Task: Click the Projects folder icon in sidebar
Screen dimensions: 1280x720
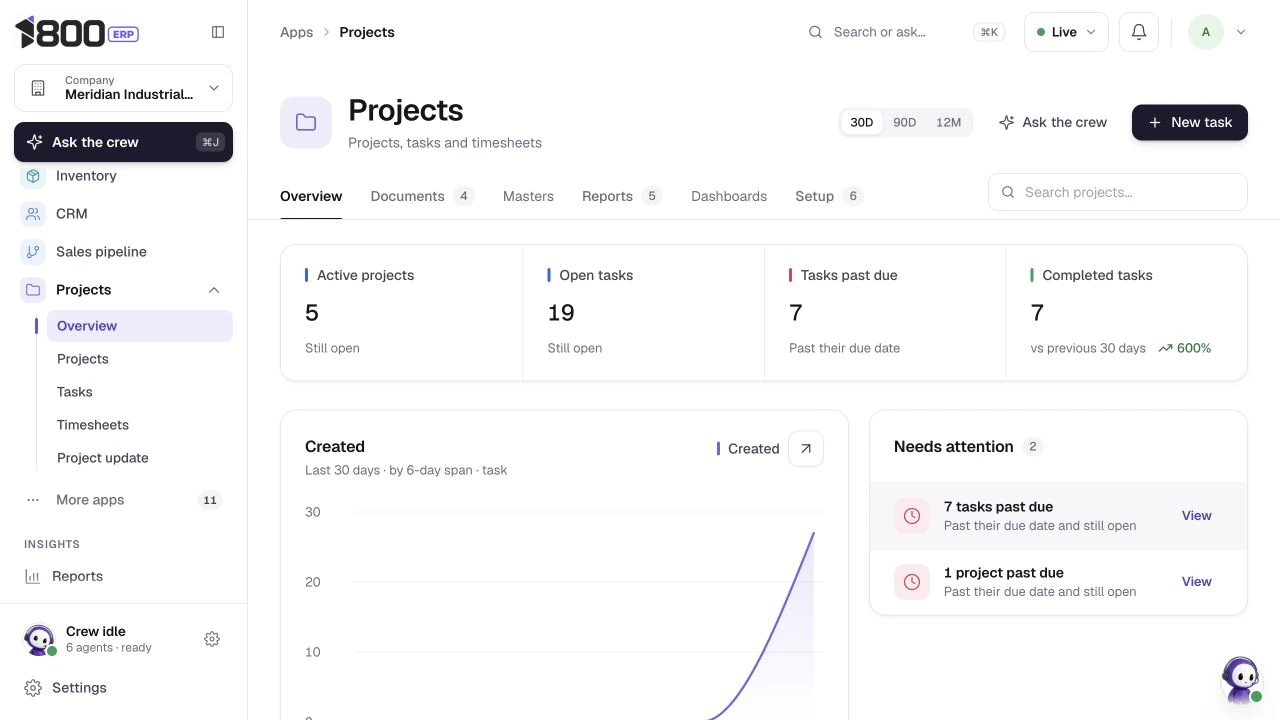Action: point(33,290)
